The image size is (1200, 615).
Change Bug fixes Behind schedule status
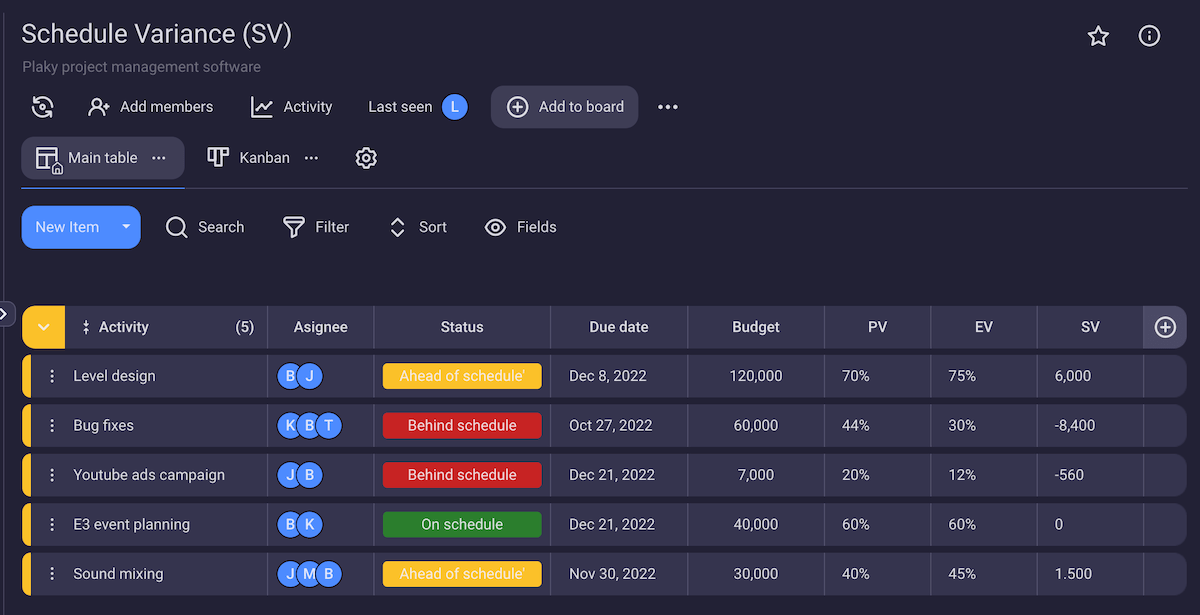[462, 426]
